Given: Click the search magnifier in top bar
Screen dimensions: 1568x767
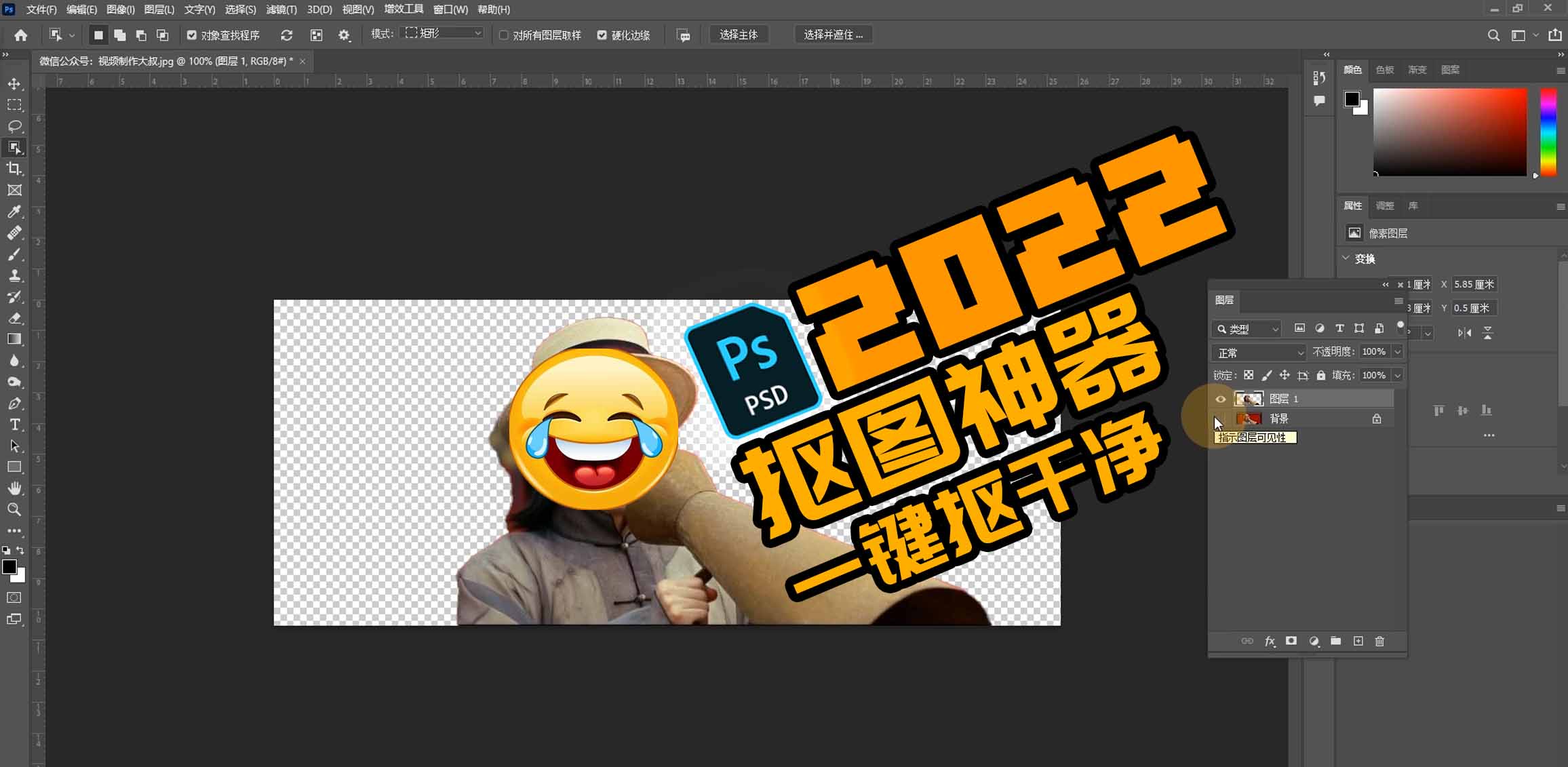Looking at the screenshot, I should (1493, 35).
